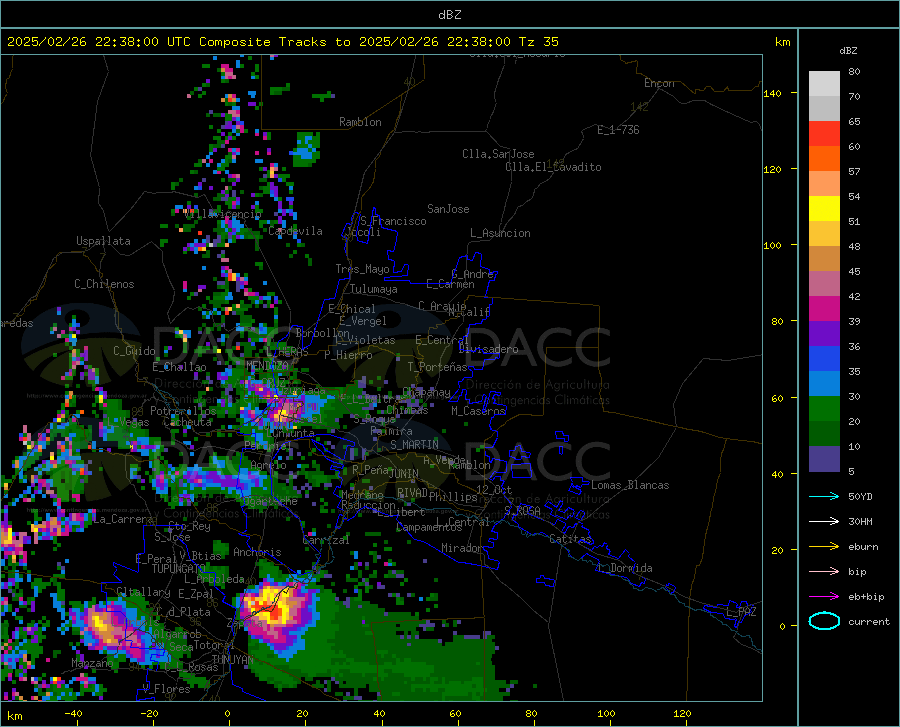The width and height of the screenshot is (900, 727).
Task: Click the 'JUNIN' map label
Action: coord(404,474)
